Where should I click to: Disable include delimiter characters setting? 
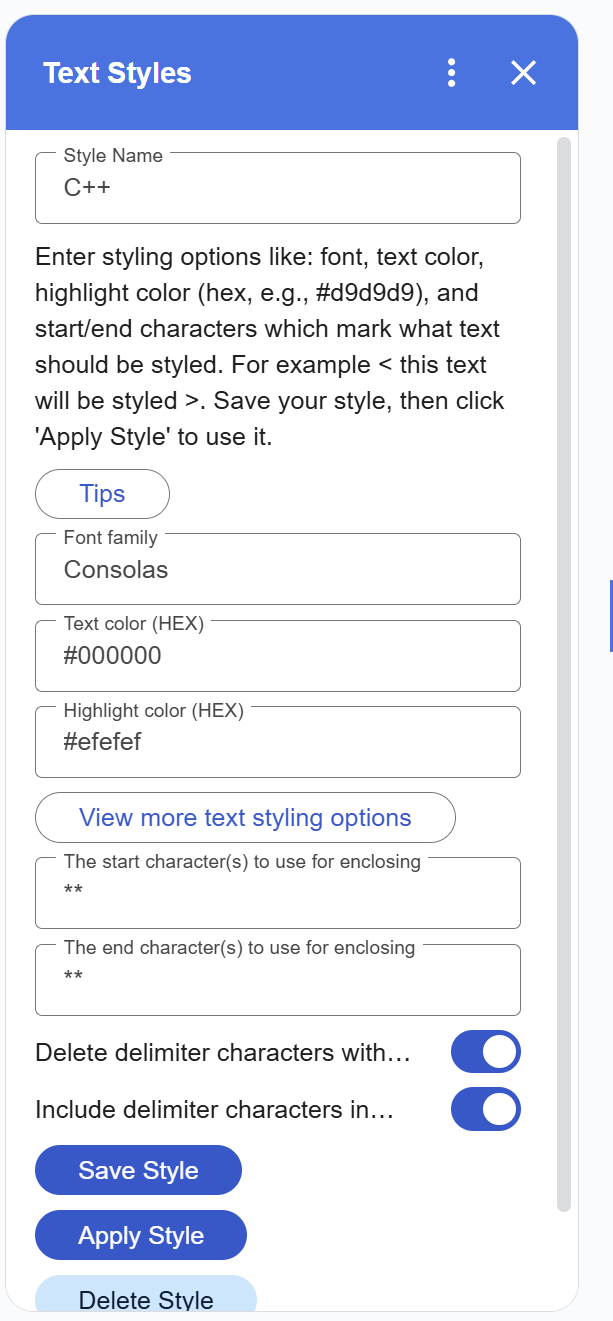[x=485, y=1109]
